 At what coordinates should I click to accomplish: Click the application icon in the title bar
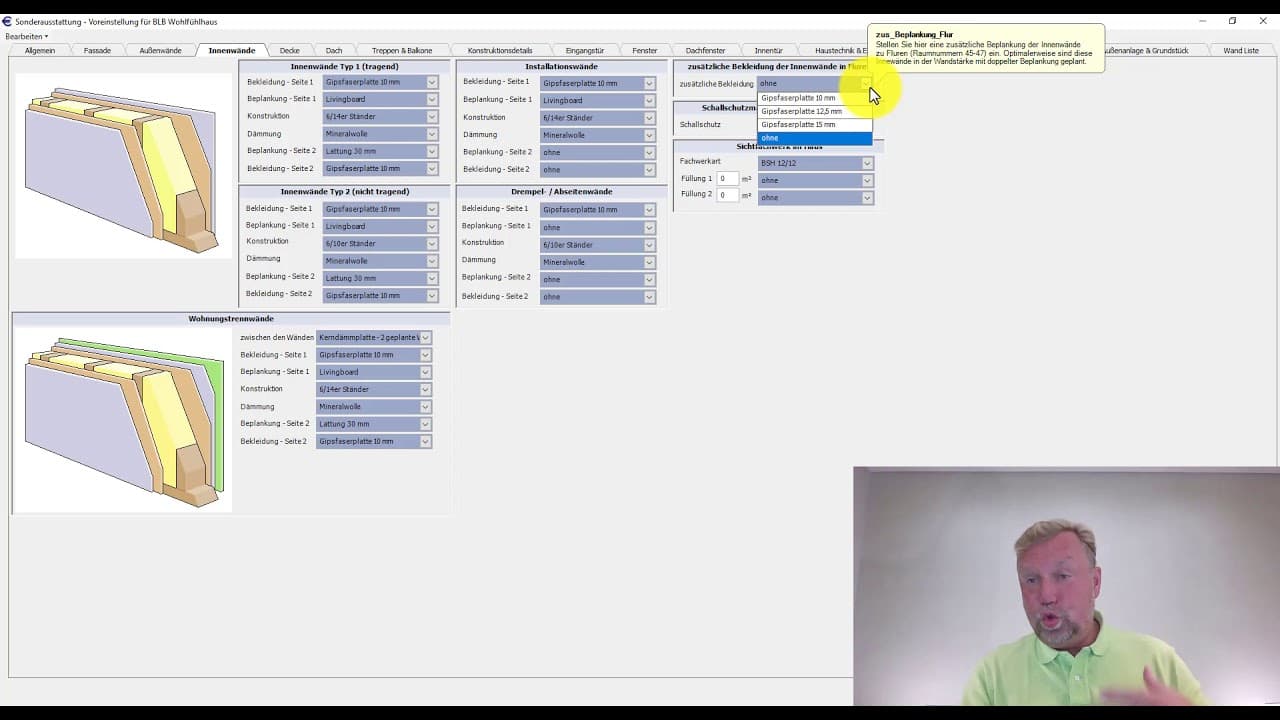click(7, 21)
